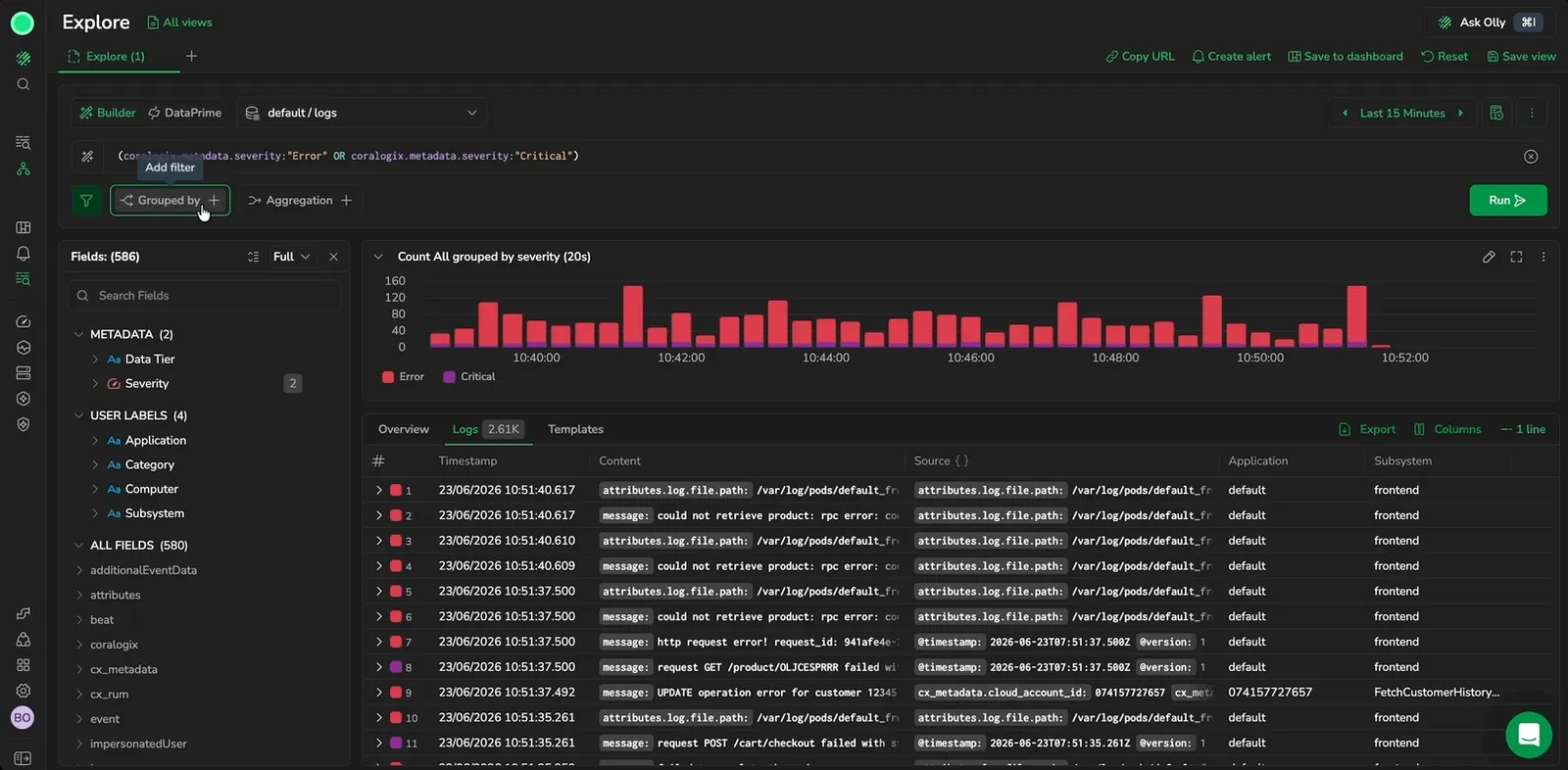Viewport: 1568px width, 770px height.
Task: Click the query magic wand icon
Action: 87,157
